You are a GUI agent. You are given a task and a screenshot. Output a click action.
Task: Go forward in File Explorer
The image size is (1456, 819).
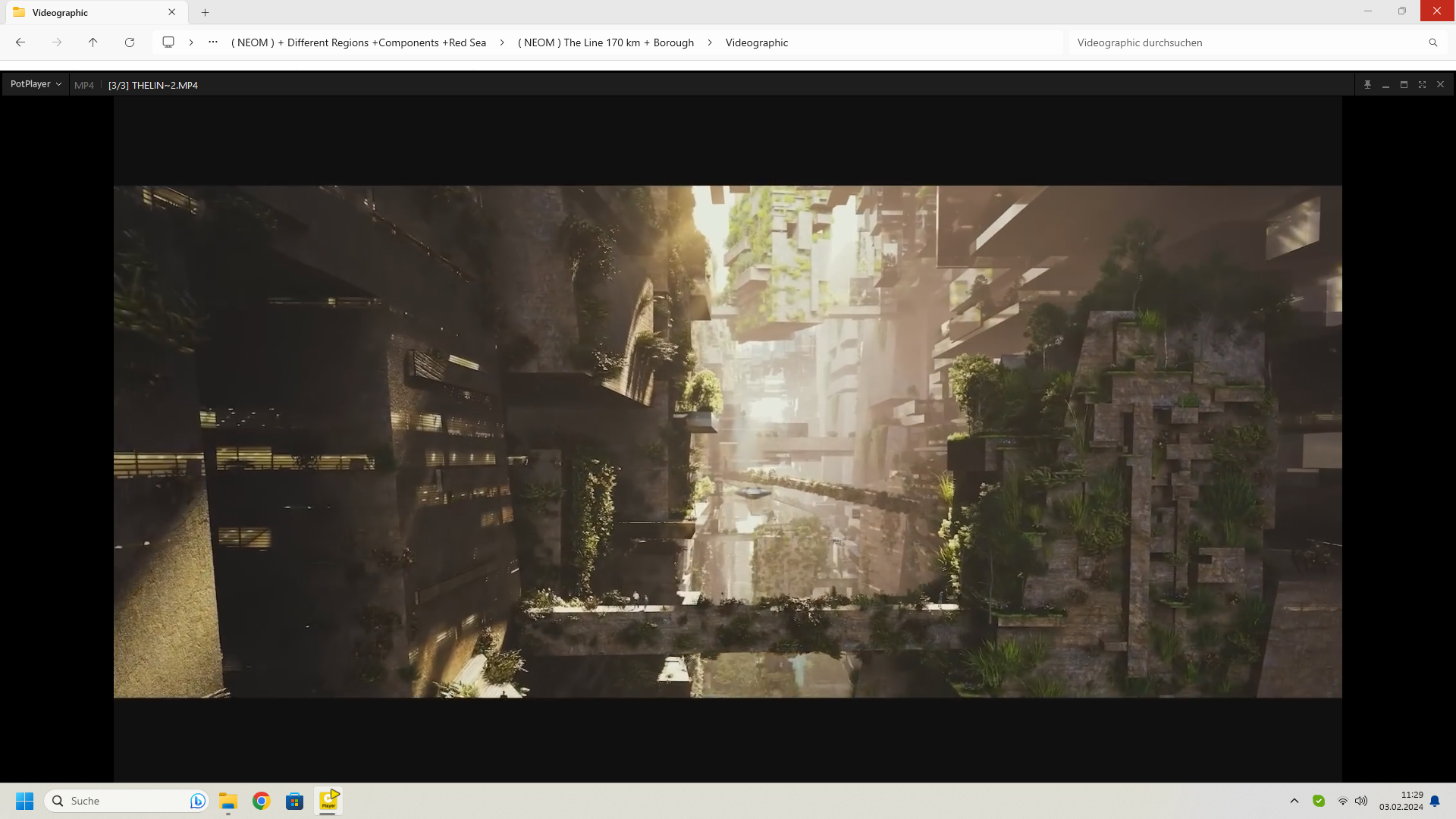57,42
